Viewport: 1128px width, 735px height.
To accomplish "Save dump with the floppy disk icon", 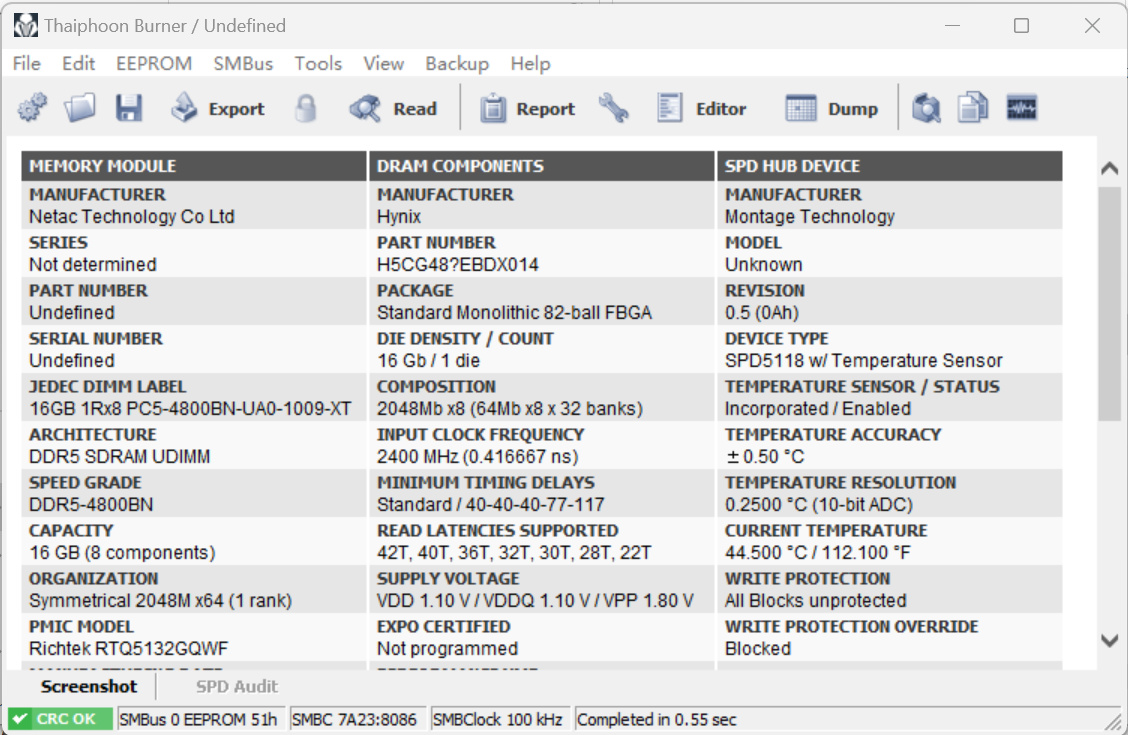I will (129, 109).
